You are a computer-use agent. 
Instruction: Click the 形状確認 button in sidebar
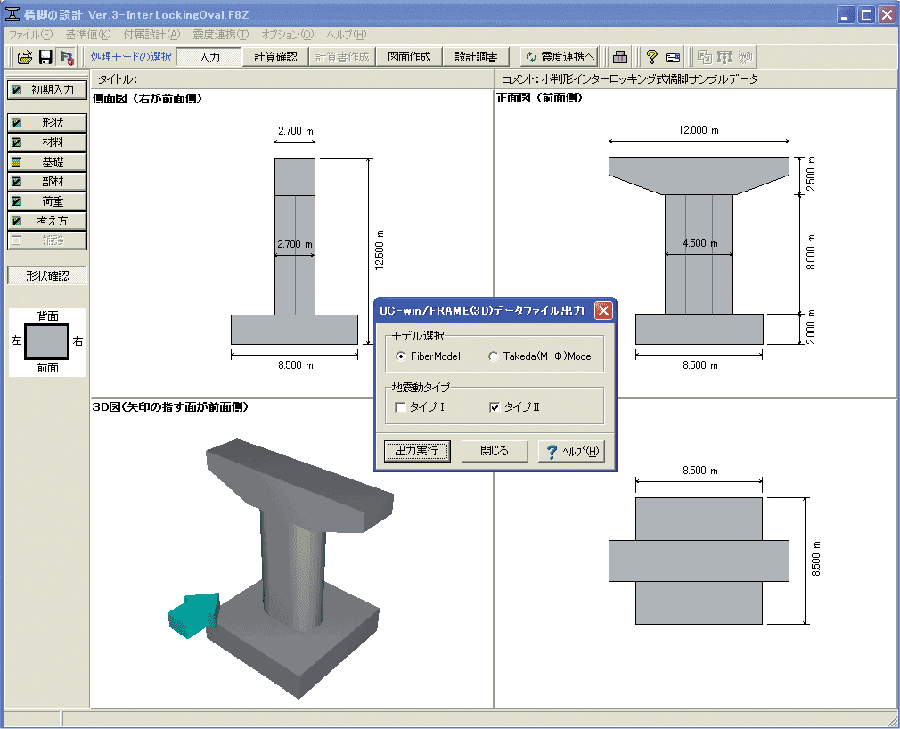[x=46, y=276]
